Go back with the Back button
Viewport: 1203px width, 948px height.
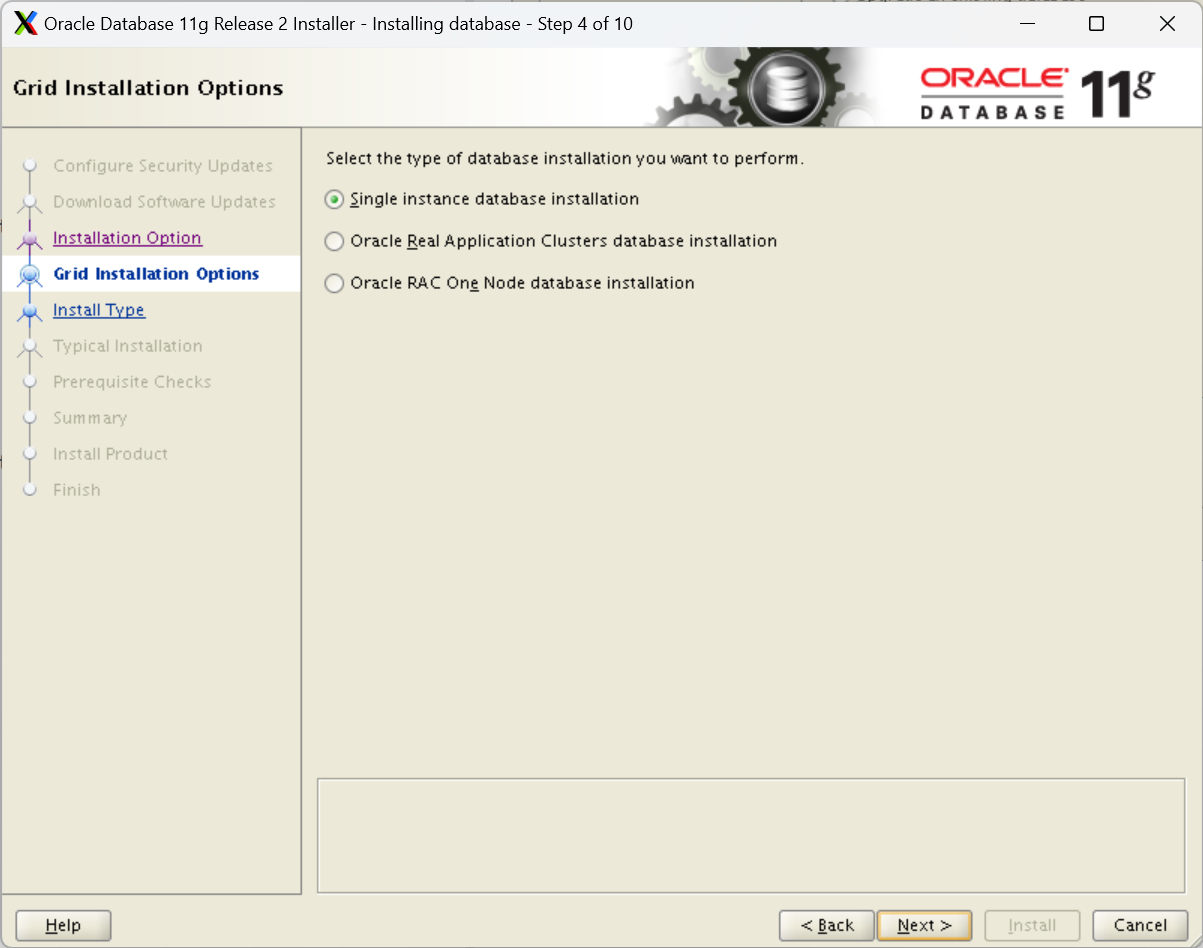point(827,926)
